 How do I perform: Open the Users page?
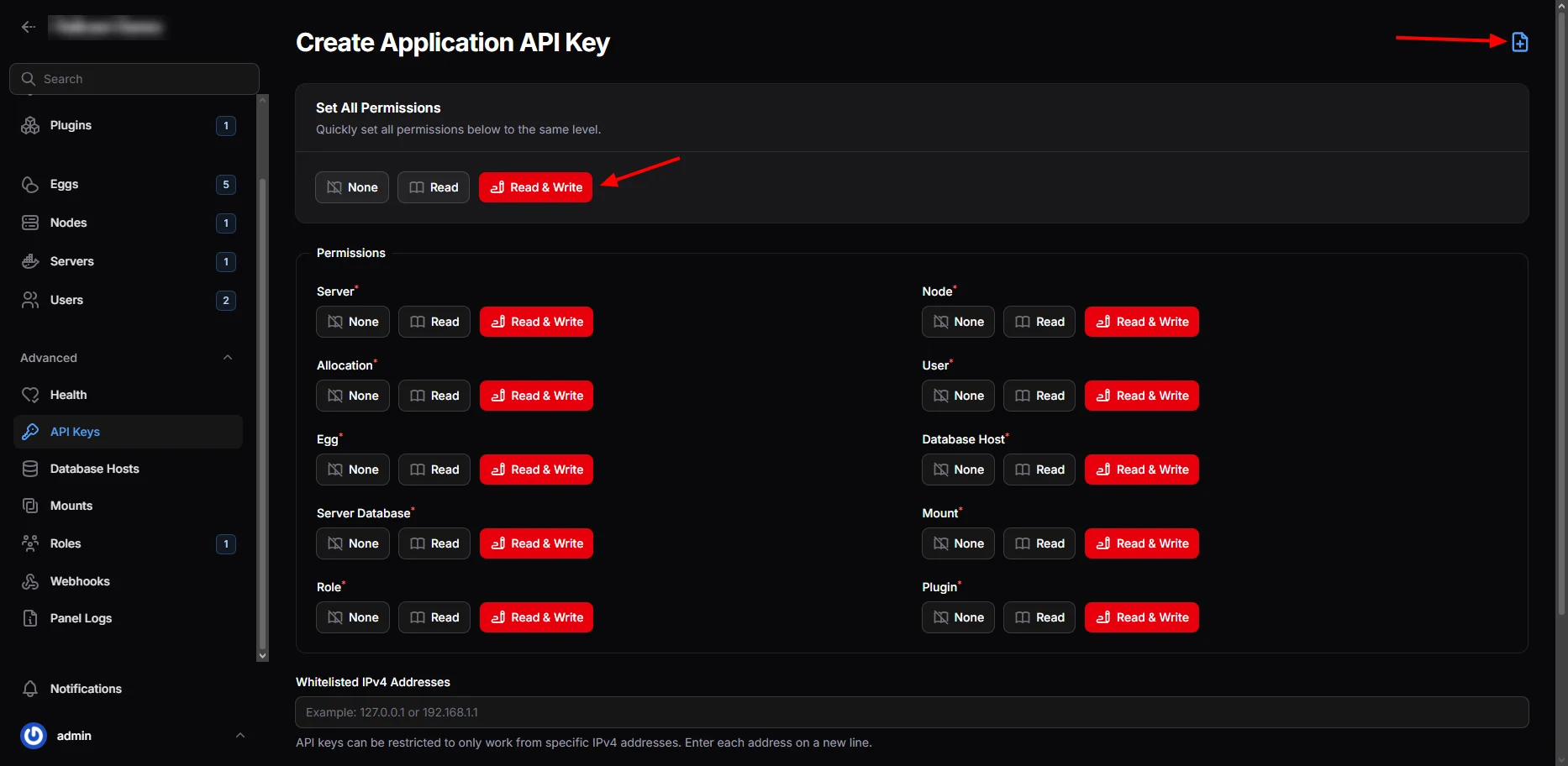[x=129, y=300]
